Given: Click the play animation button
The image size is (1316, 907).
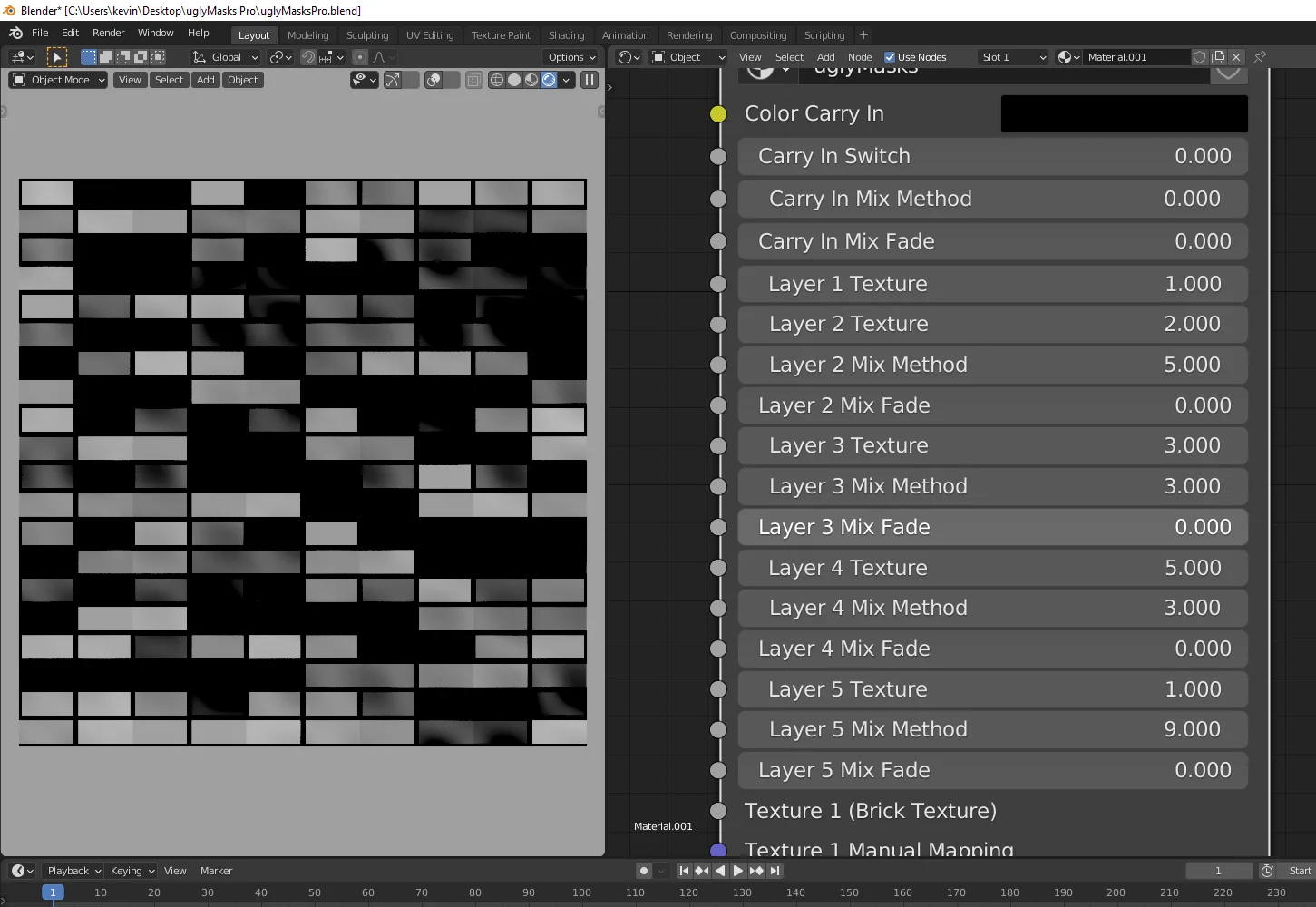Looking at the screenshot, I should 738,871.
